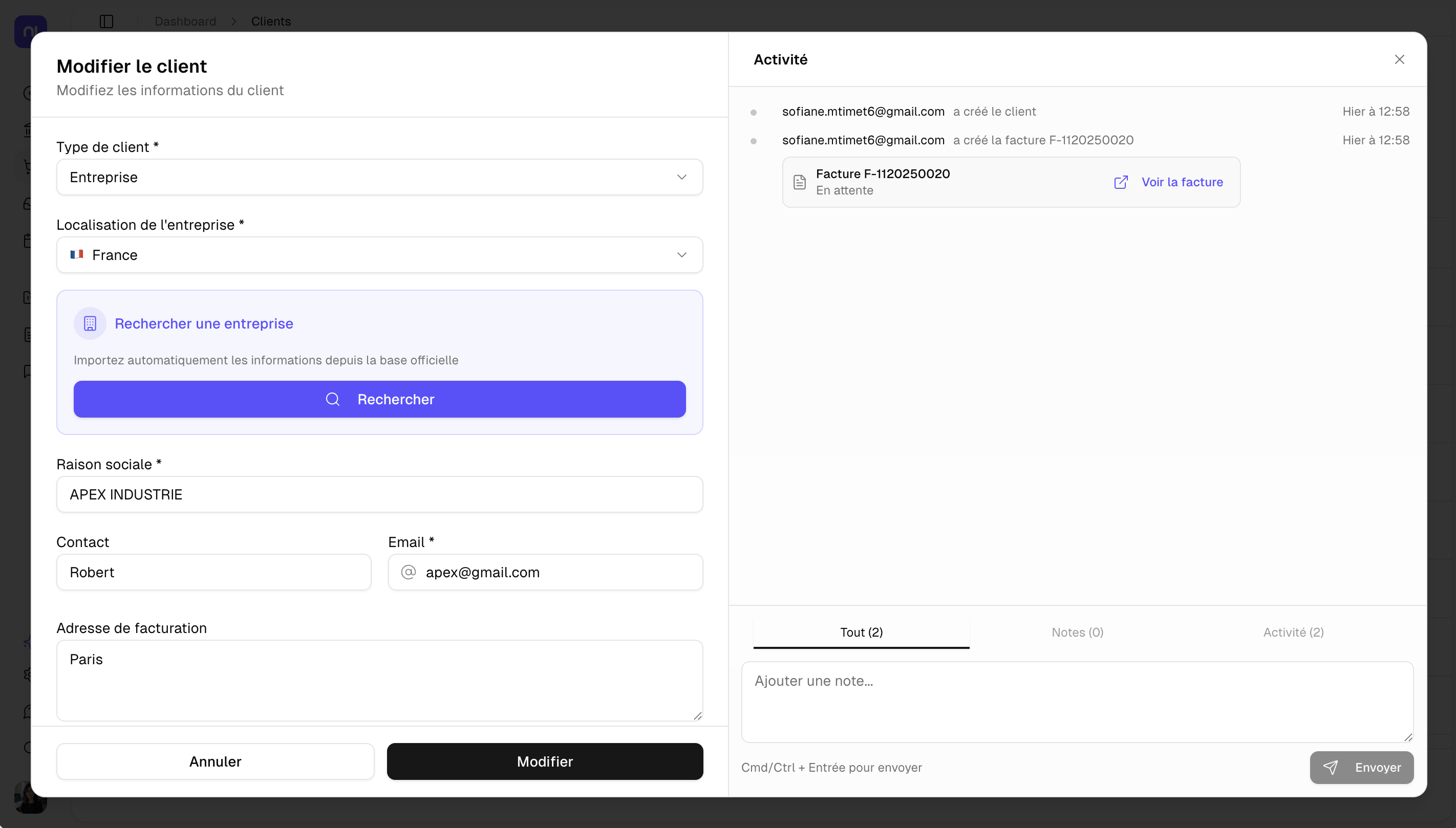Click the building icon beside Rechercher une entreprise
The height and width of the screenshot is (828, 1456).
point(90,323)
